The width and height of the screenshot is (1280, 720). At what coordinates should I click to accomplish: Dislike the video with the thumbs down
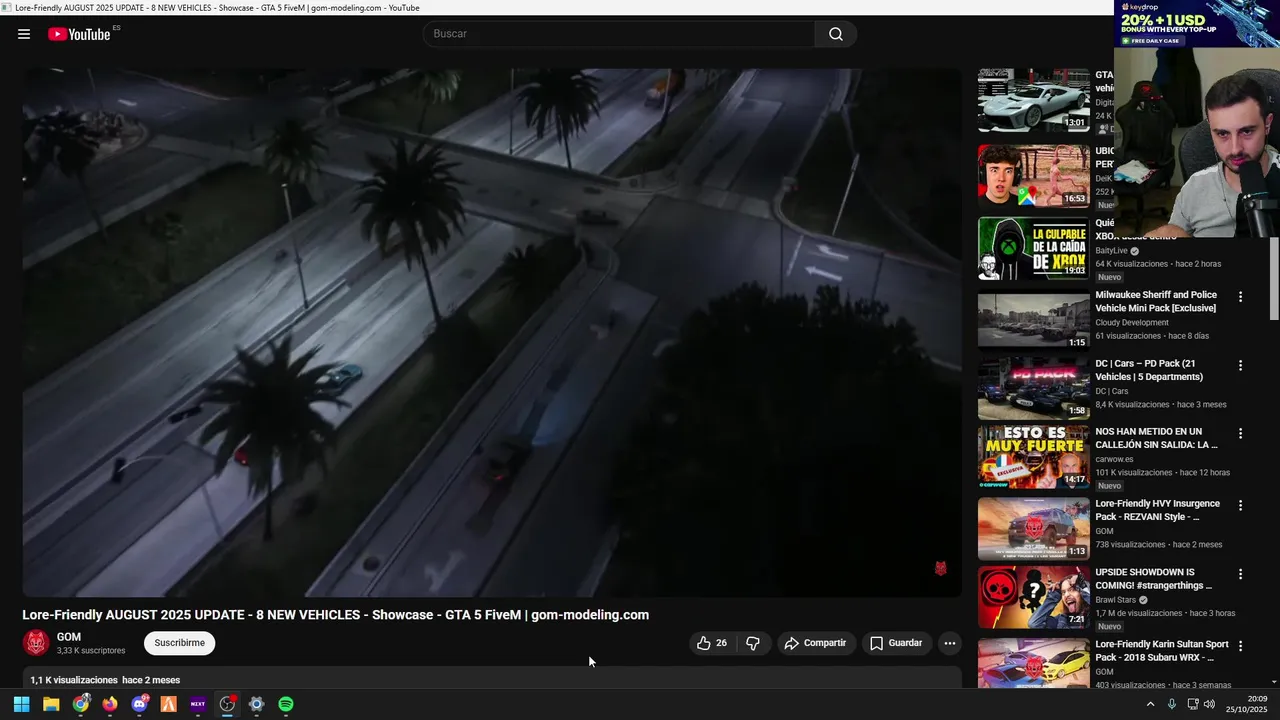point(753,643)
